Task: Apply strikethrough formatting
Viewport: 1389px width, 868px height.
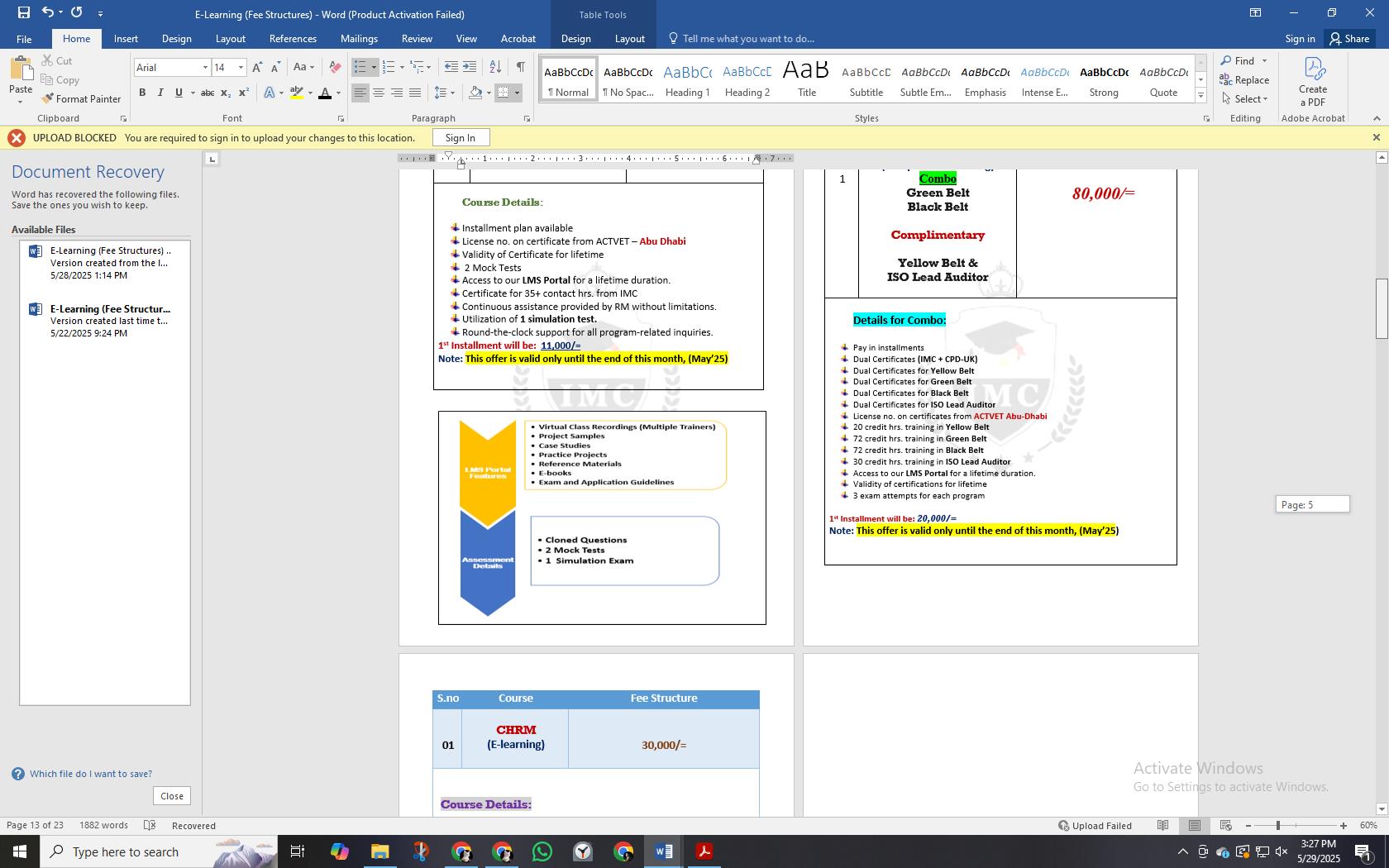Action: (208, 93)
